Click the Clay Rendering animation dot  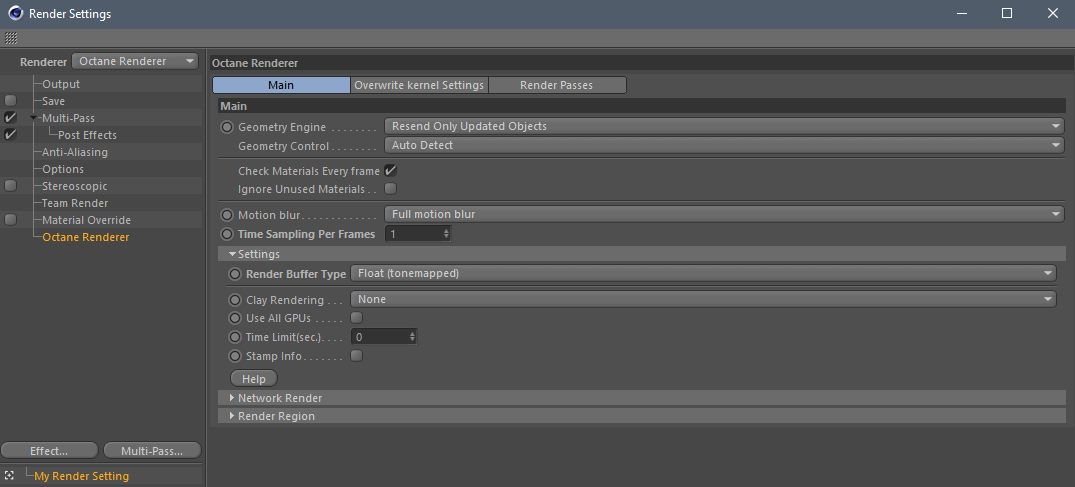(x=235, y=300)
